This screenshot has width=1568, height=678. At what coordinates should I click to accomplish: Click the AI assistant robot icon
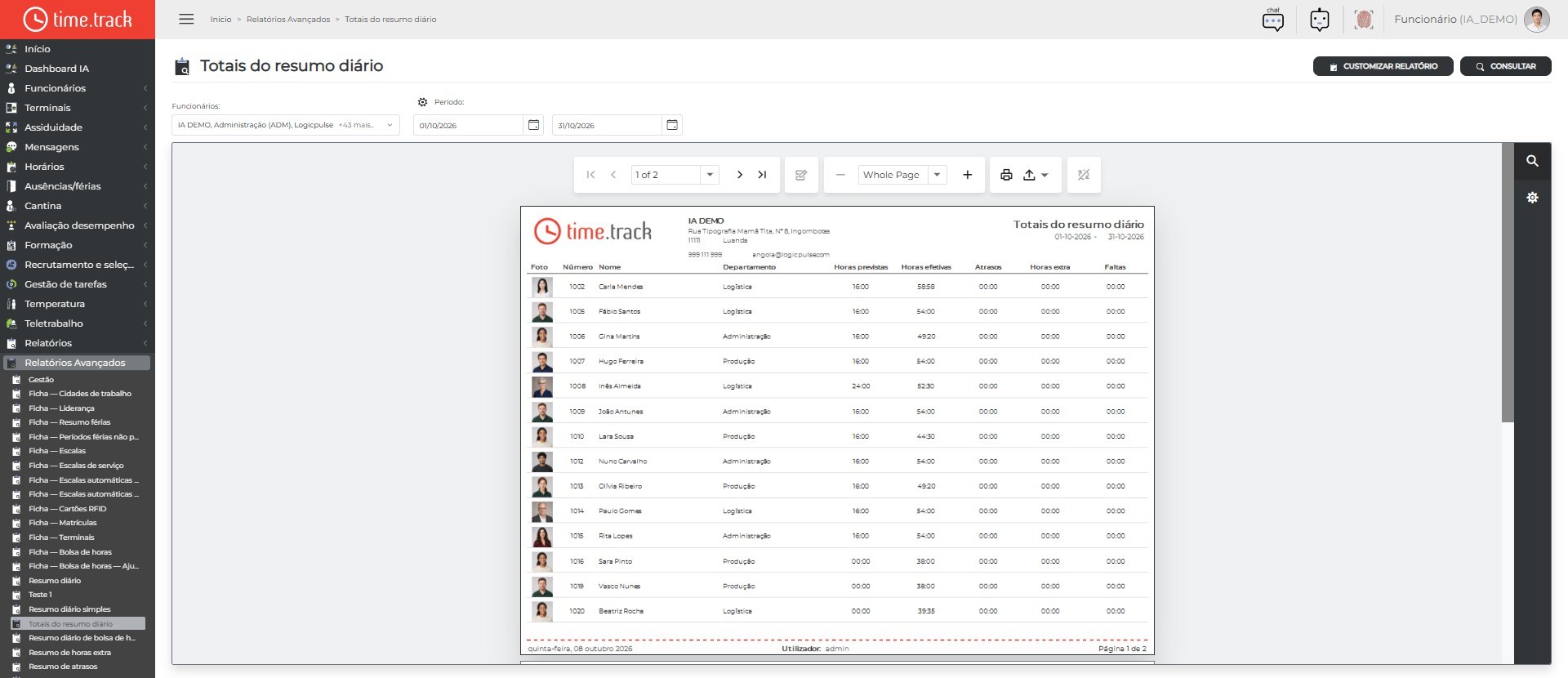click(1319, 20)
